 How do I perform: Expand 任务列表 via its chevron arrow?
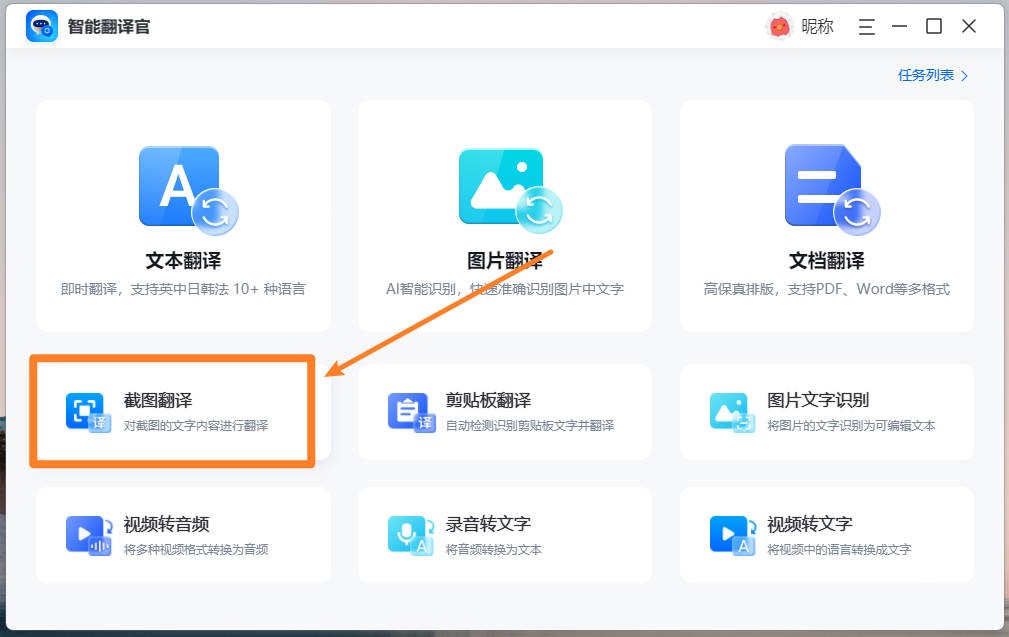pyautogui.click(x=962, y=75)
